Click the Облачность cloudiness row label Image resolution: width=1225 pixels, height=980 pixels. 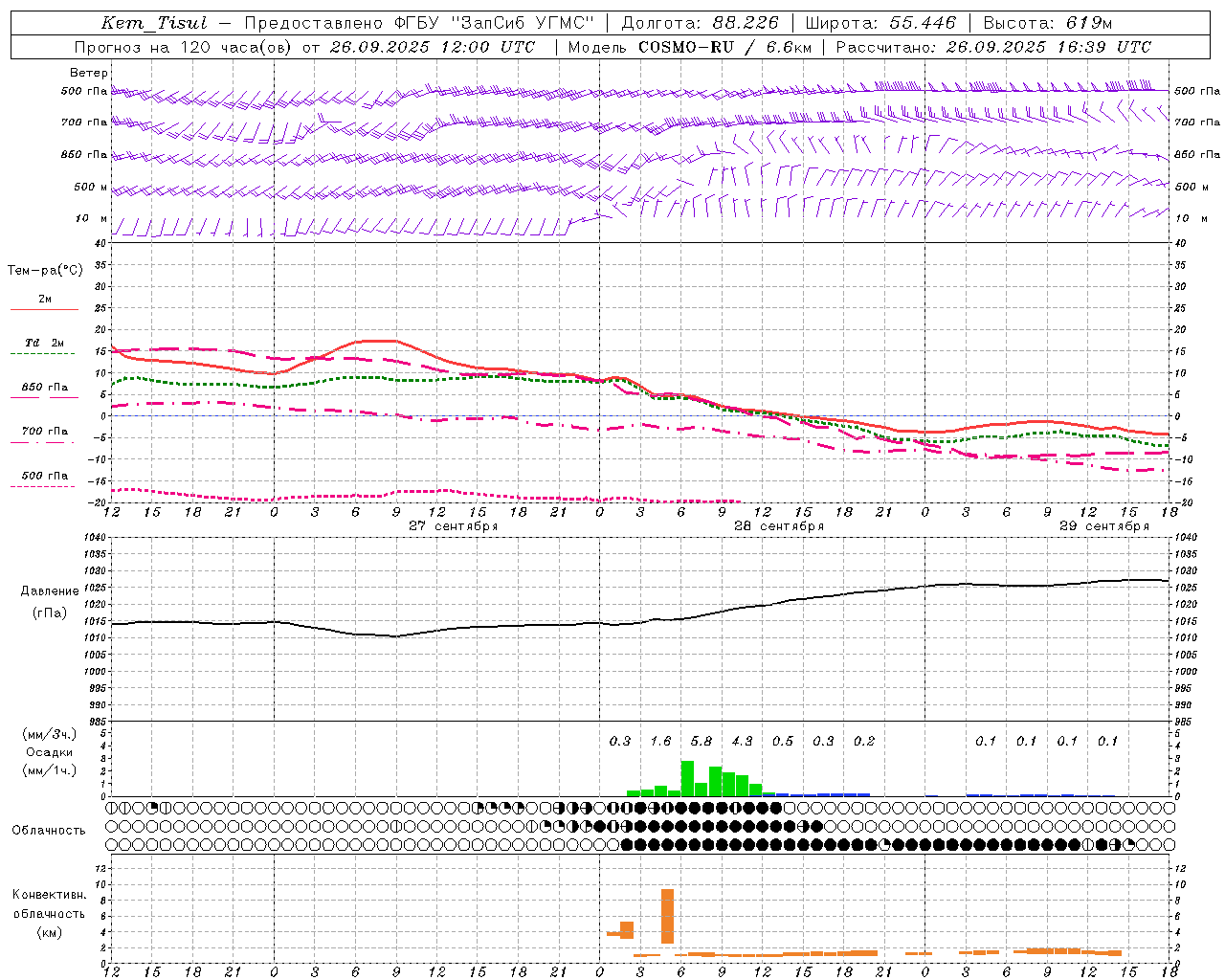(x=49, y=830)
